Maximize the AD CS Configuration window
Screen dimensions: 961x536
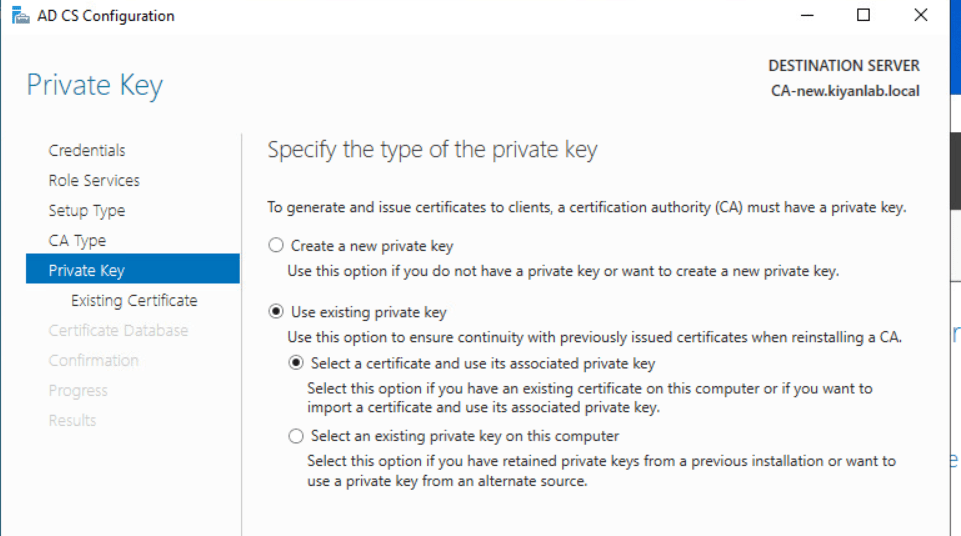pyautogui.click(x=864, y=15)
